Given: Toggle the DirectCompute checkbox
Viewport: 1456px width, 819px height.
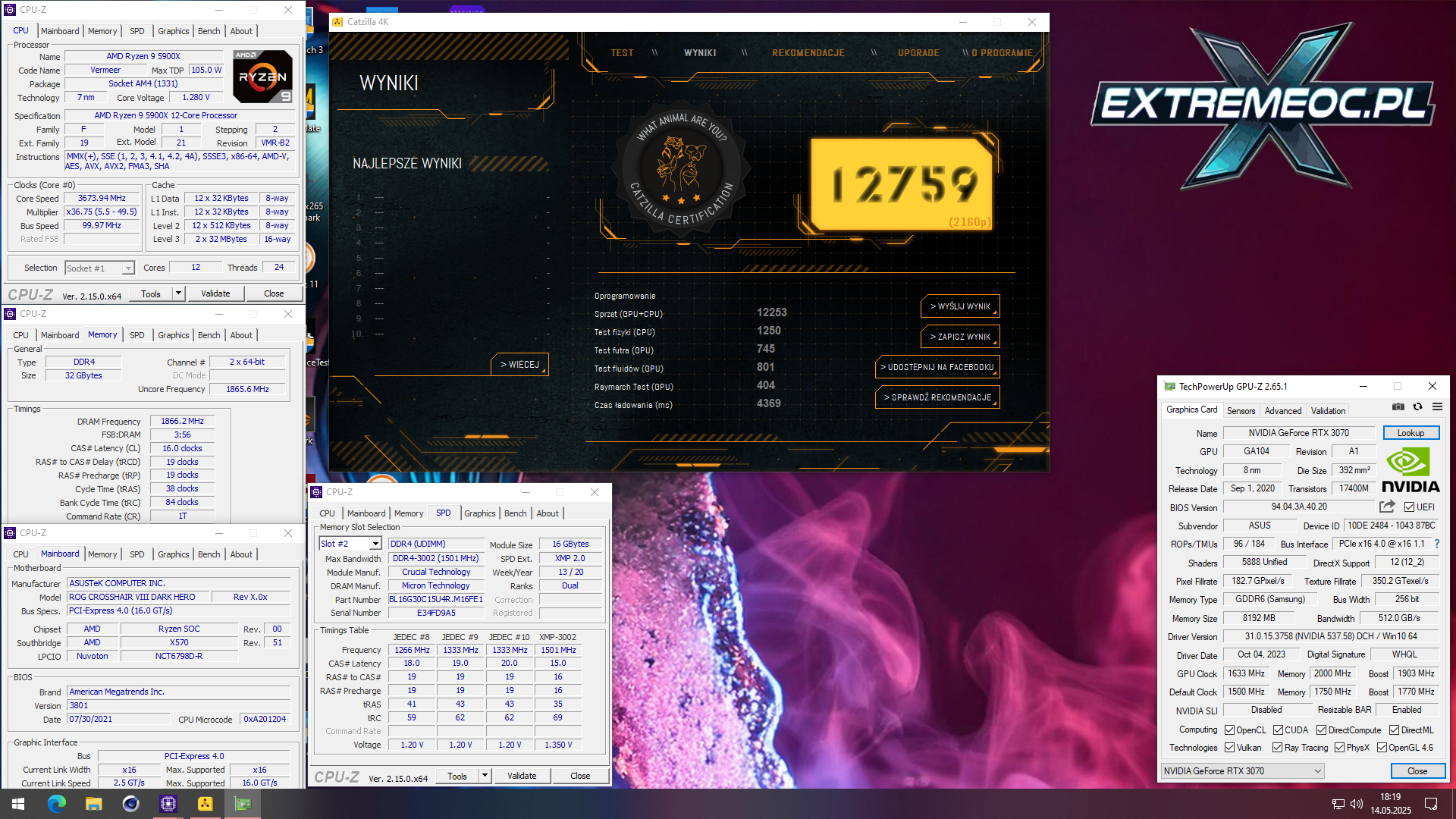Looking at the screenshot, I should [1321, 730].
